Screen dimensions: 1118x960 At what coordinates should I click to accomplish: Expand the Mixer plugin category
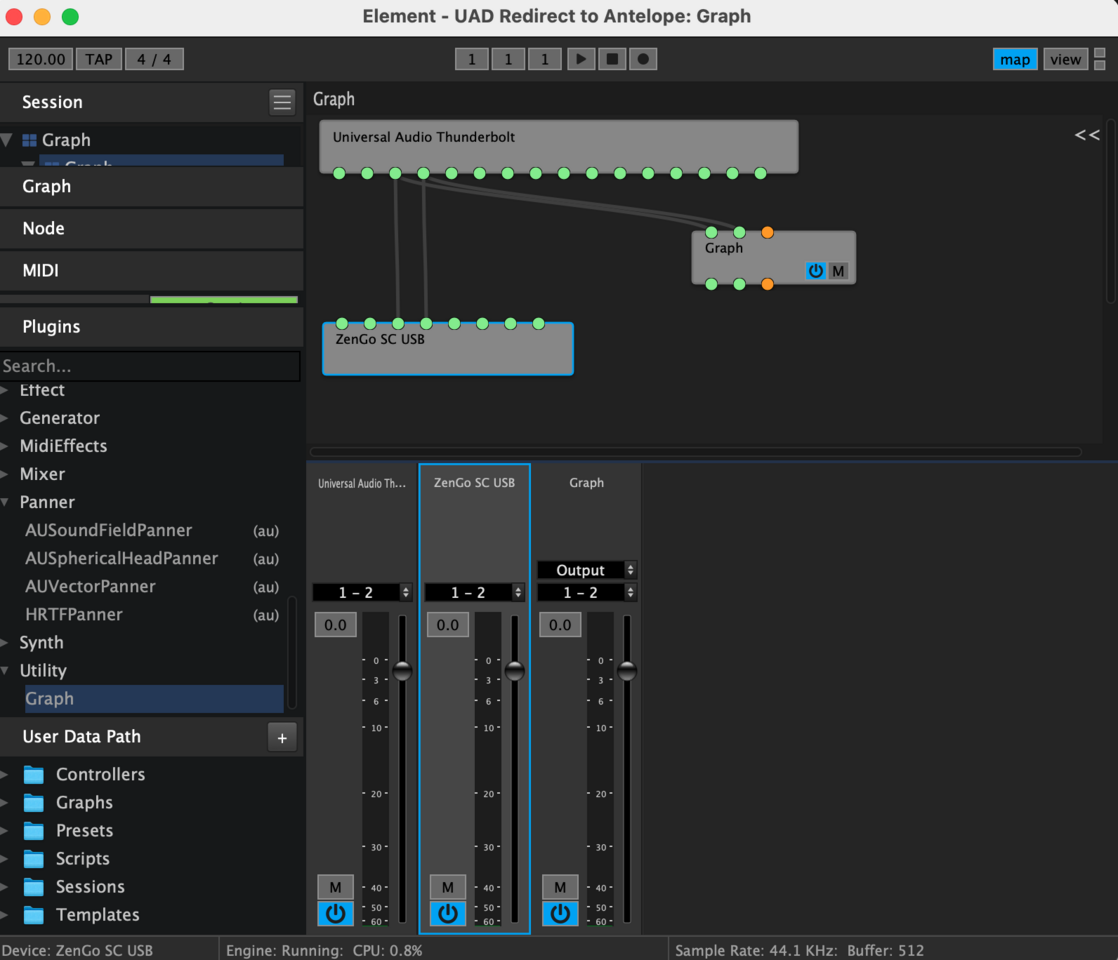(5, 474)
